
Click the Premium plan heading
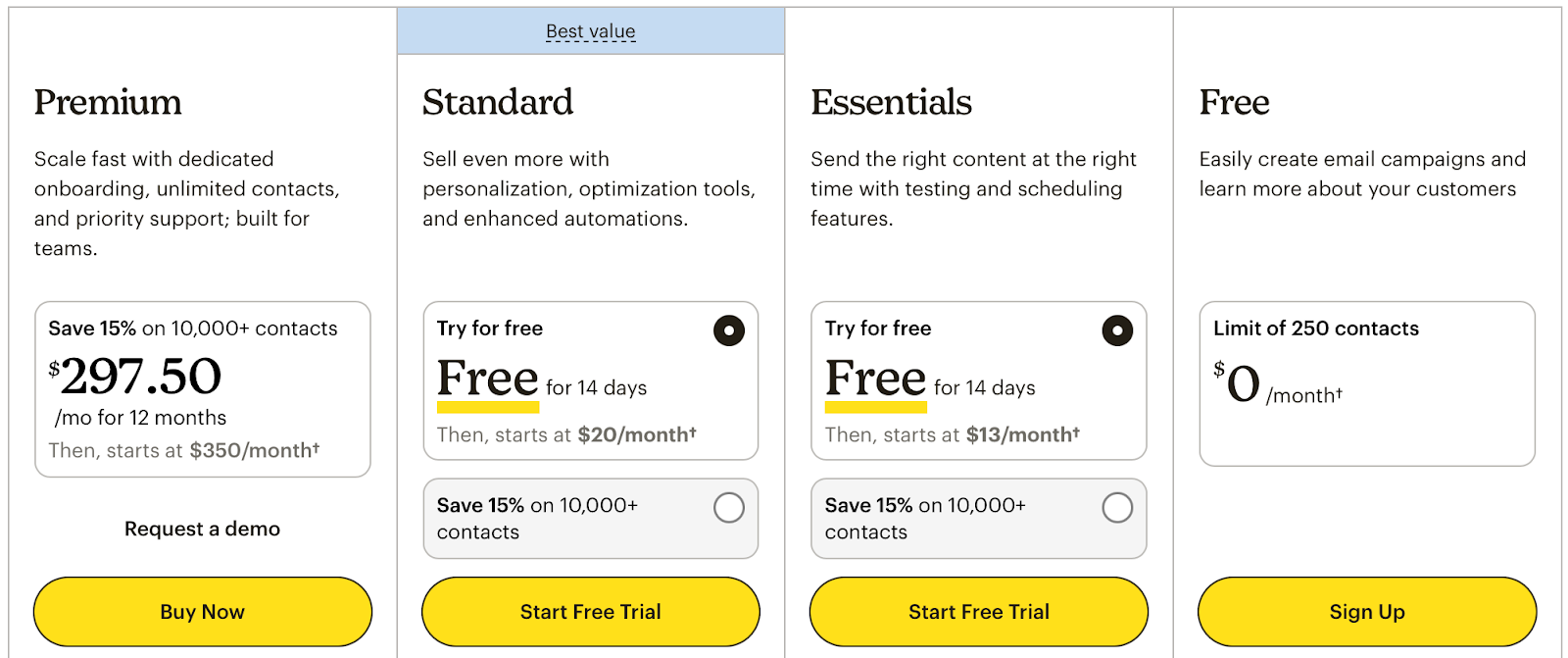pyautogui.click(x=108, y=102)
